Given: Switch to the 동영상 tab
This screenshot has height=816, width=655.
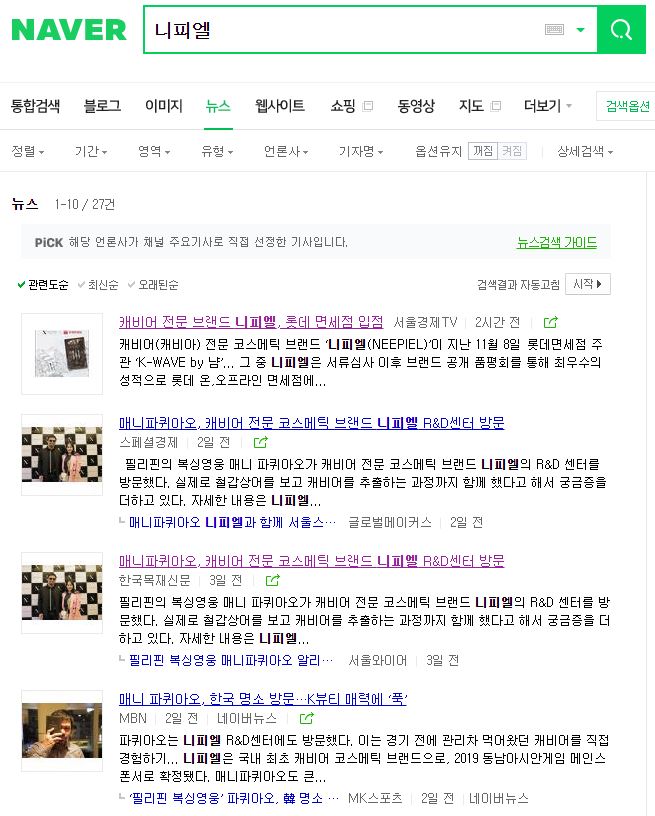Looking at the screenshot, I should click(416, 106).
